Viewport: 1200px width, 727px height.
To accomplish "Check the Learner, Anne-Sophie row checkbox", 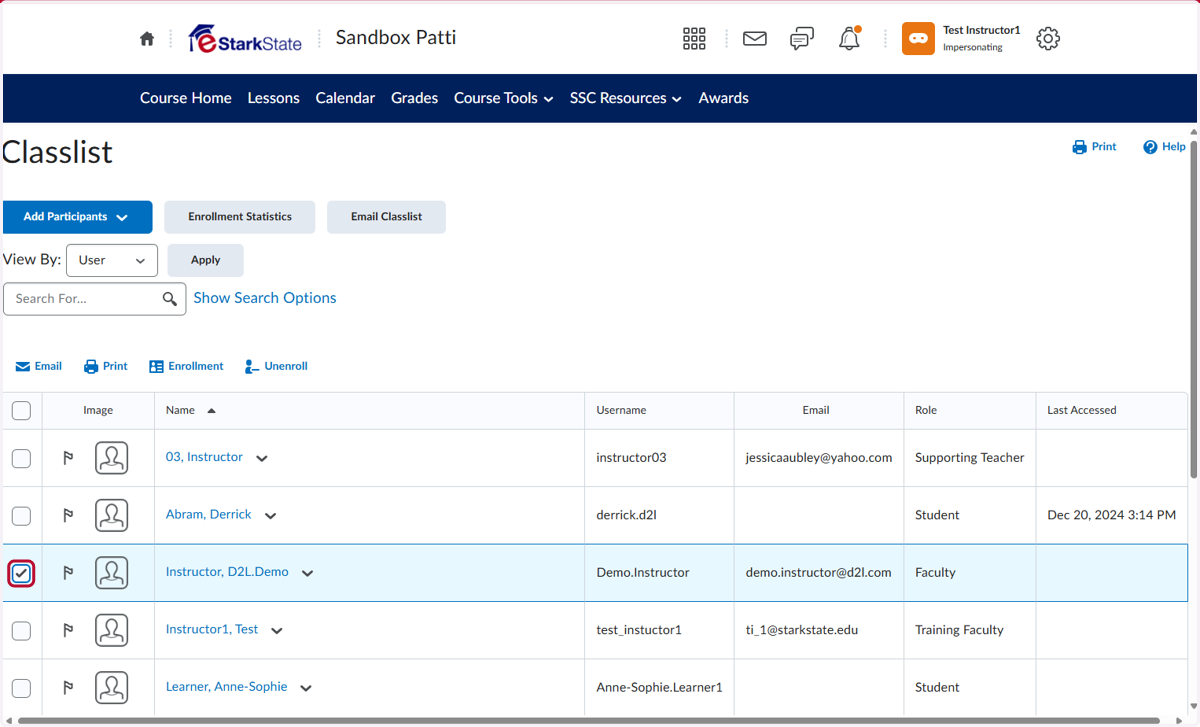I will [21, 688].
